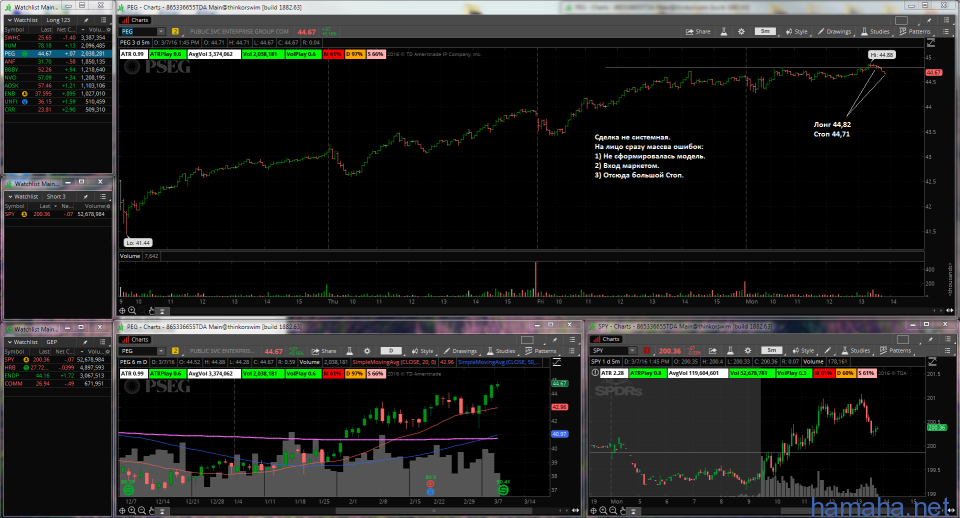
Task: Open list menu icon in Long 123 watchlist
Action: tap(103, 20)
